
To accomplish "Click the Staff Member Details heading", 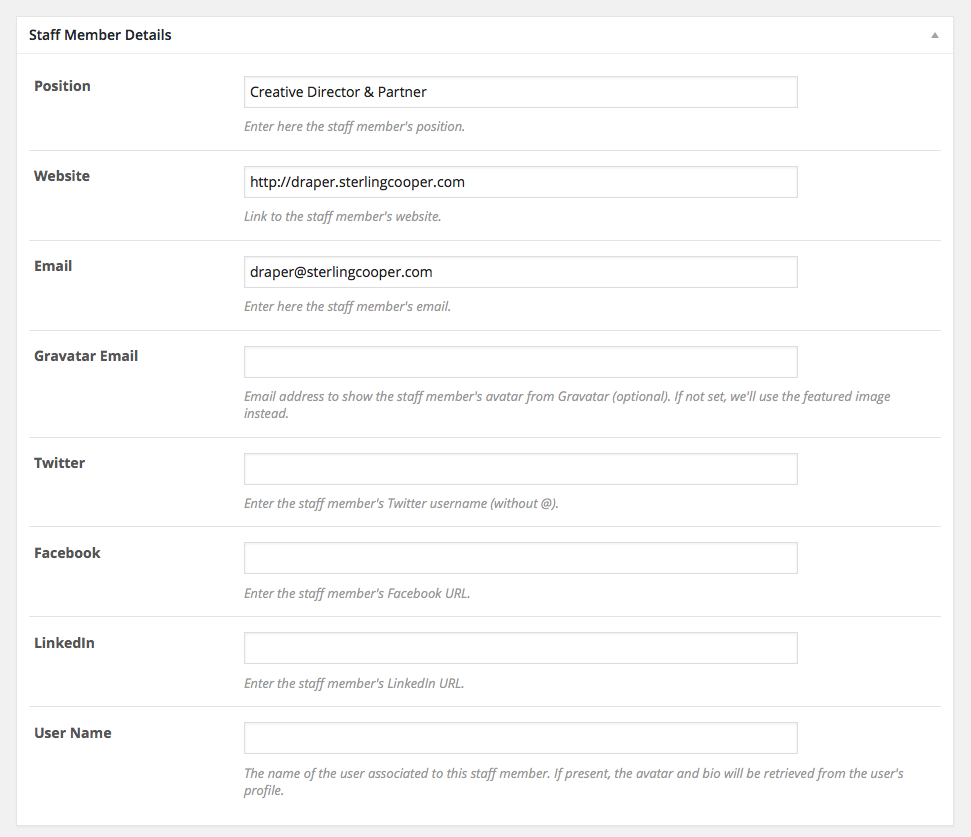I will point(100,35).
